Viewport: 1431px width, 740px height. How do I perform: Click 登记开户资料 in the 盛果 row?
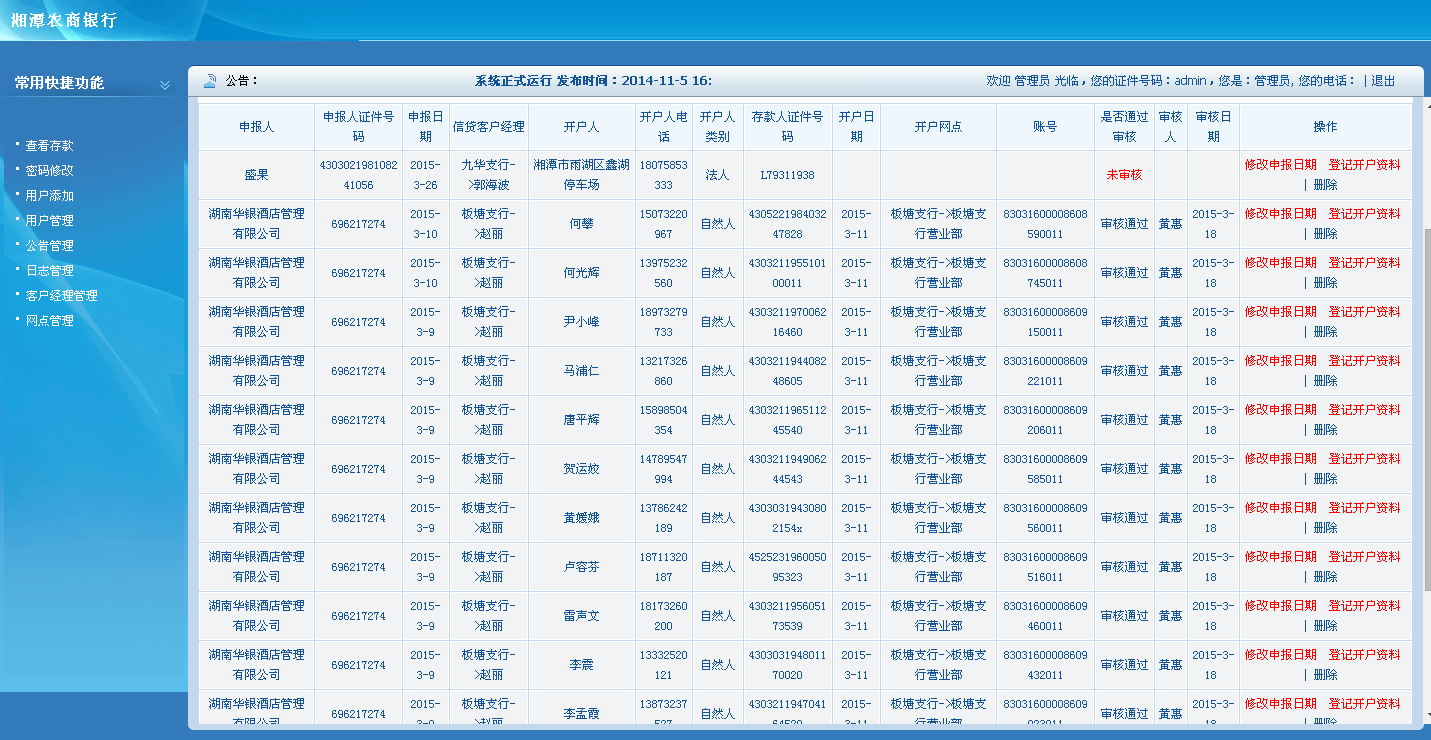point(1365,165)
